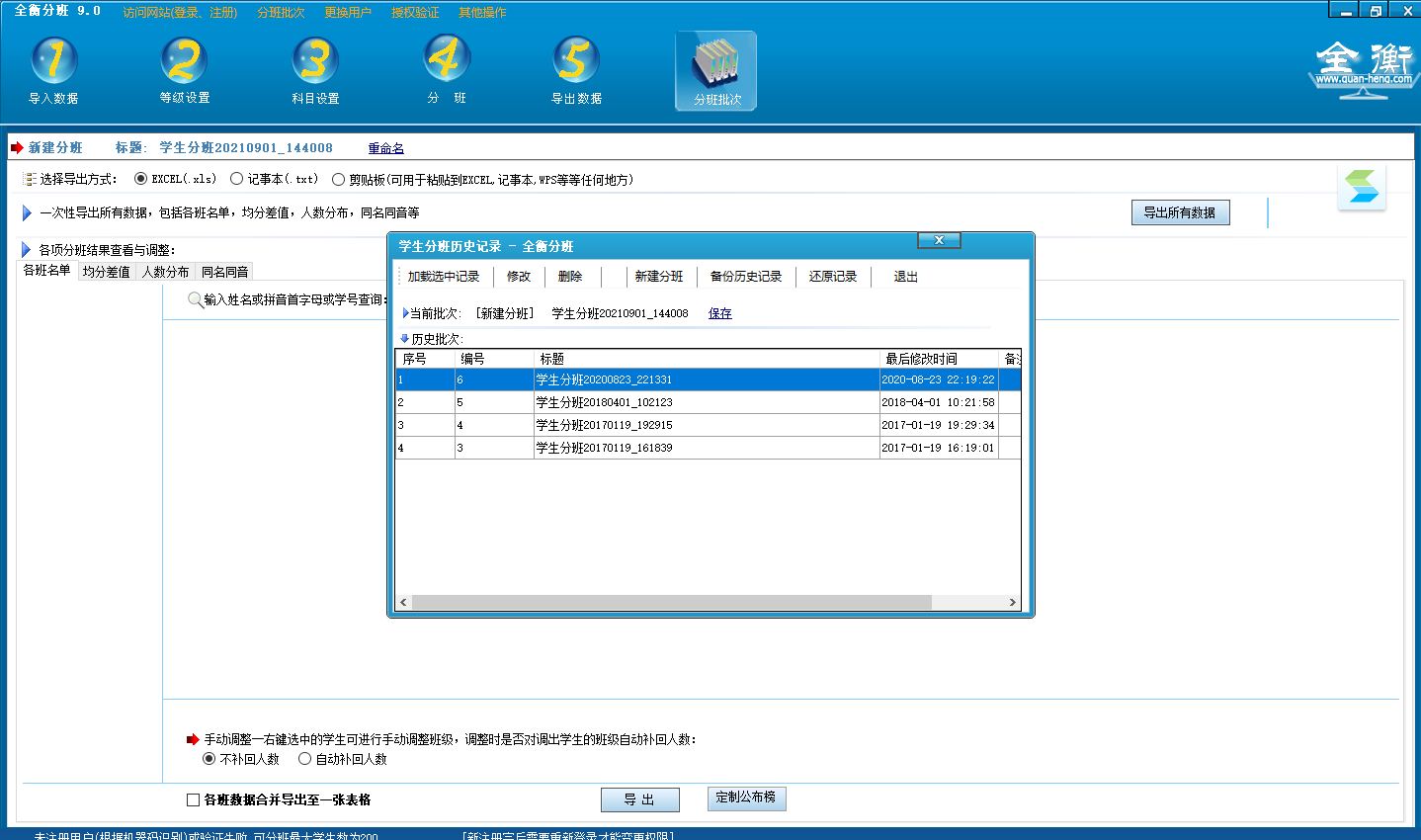
Task: Click blue down arrow beside 历史批次
Action: pyautogui.click(x=404, y=339)
